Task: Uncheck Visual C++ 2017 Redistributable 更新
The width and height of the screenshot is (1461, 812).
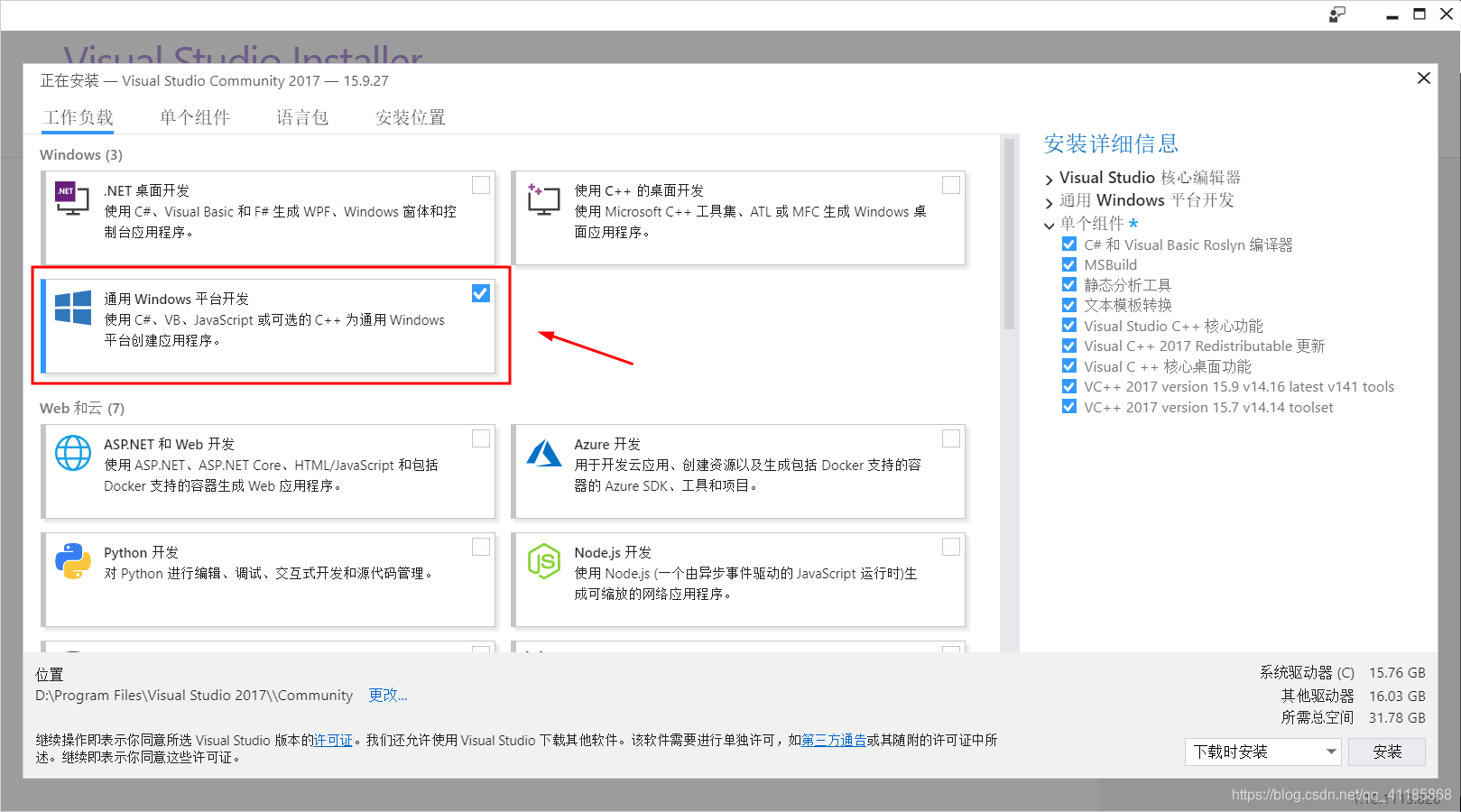Action: (x=1069, y=346)
